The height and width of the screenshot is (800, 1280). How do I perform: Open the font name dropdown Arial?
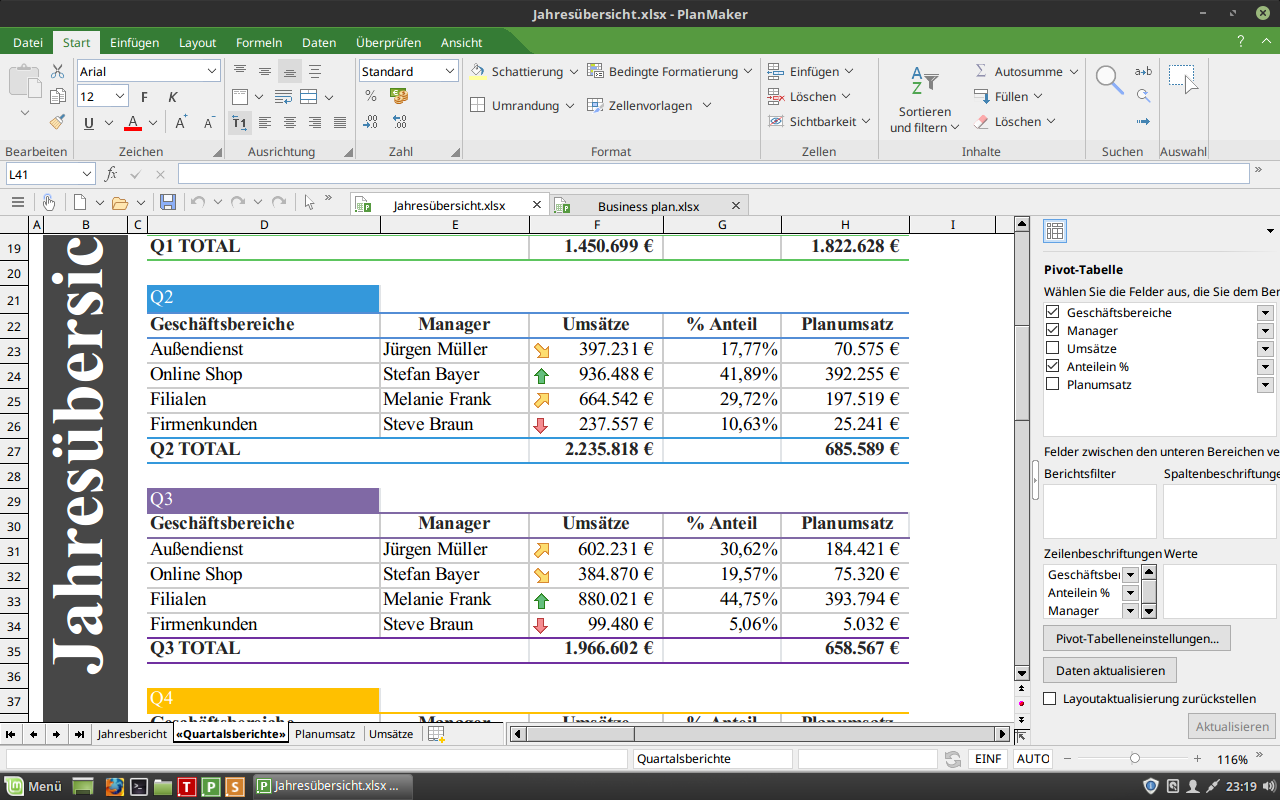tap(212, 72)
